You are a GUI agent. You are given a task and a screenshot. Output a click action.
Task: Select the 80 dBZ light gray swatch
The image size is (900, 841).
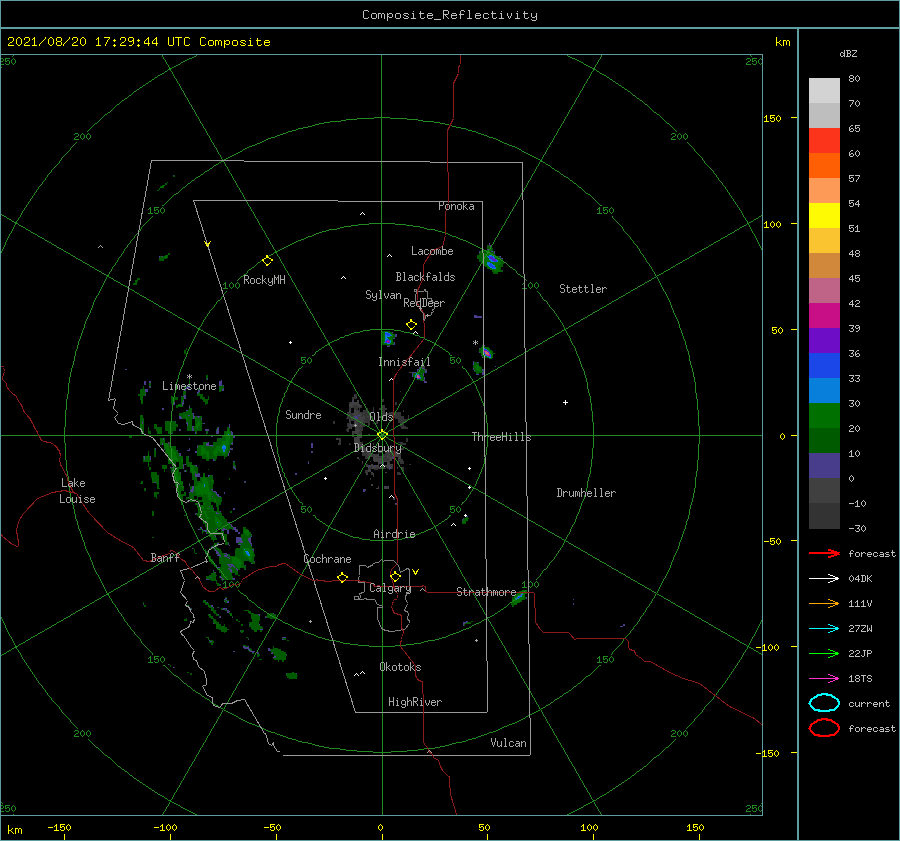point(824,91)
